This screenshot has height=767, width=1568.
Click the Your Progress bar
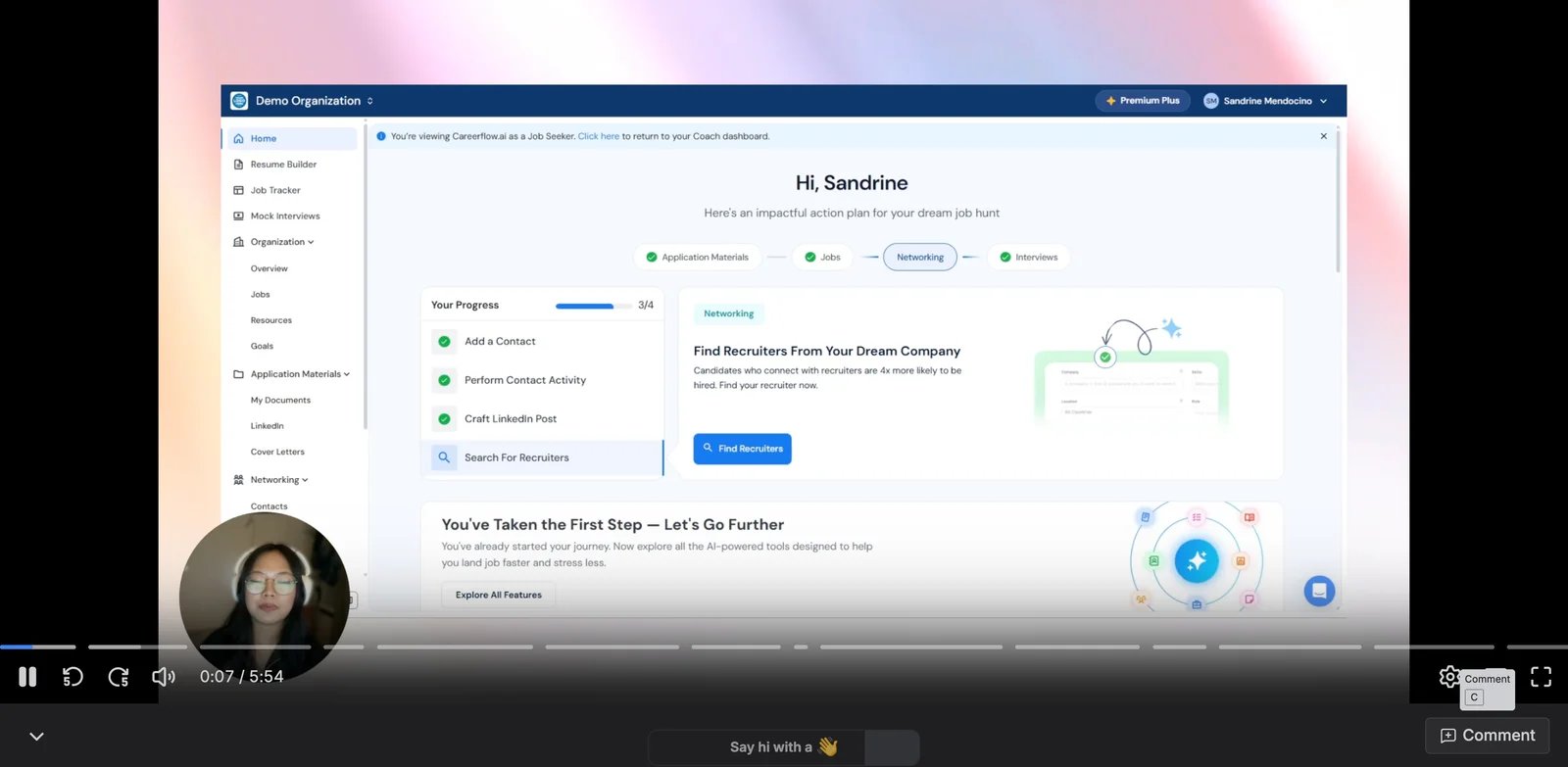tap(593, 306)
